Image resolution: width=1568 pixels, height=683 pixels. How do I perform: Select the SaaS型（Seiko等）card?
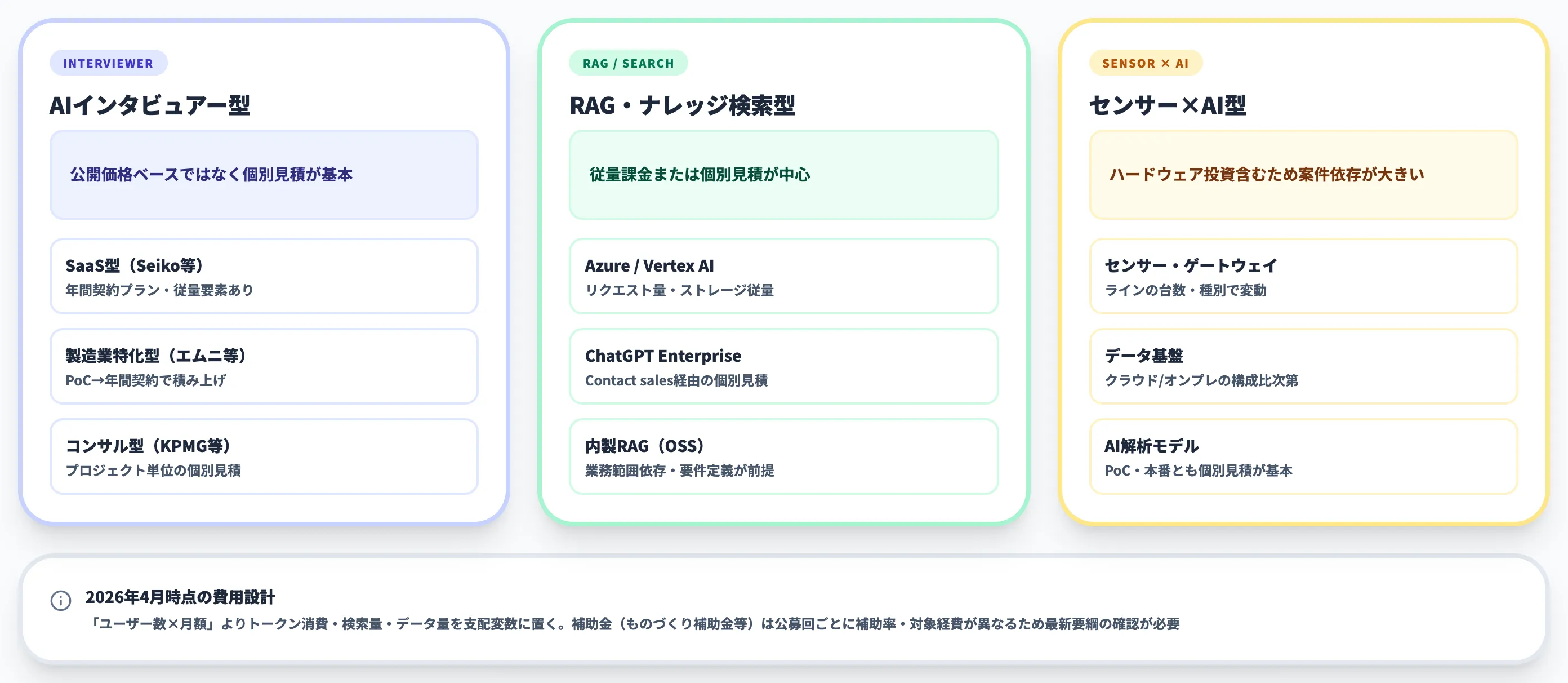click(264, 277)
